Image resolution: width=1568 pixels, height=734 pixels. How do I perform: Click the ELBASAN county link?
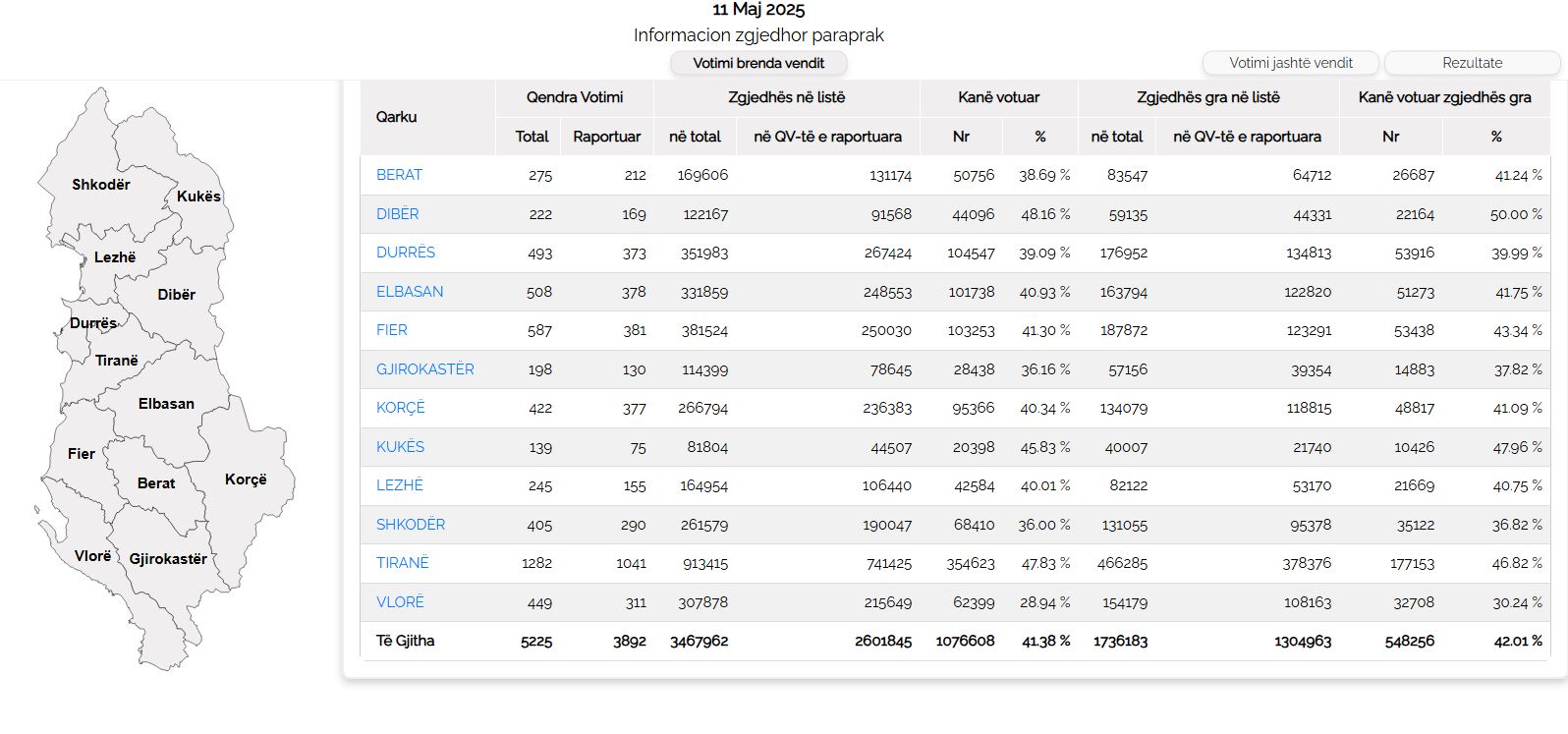[x=409, y=292]
